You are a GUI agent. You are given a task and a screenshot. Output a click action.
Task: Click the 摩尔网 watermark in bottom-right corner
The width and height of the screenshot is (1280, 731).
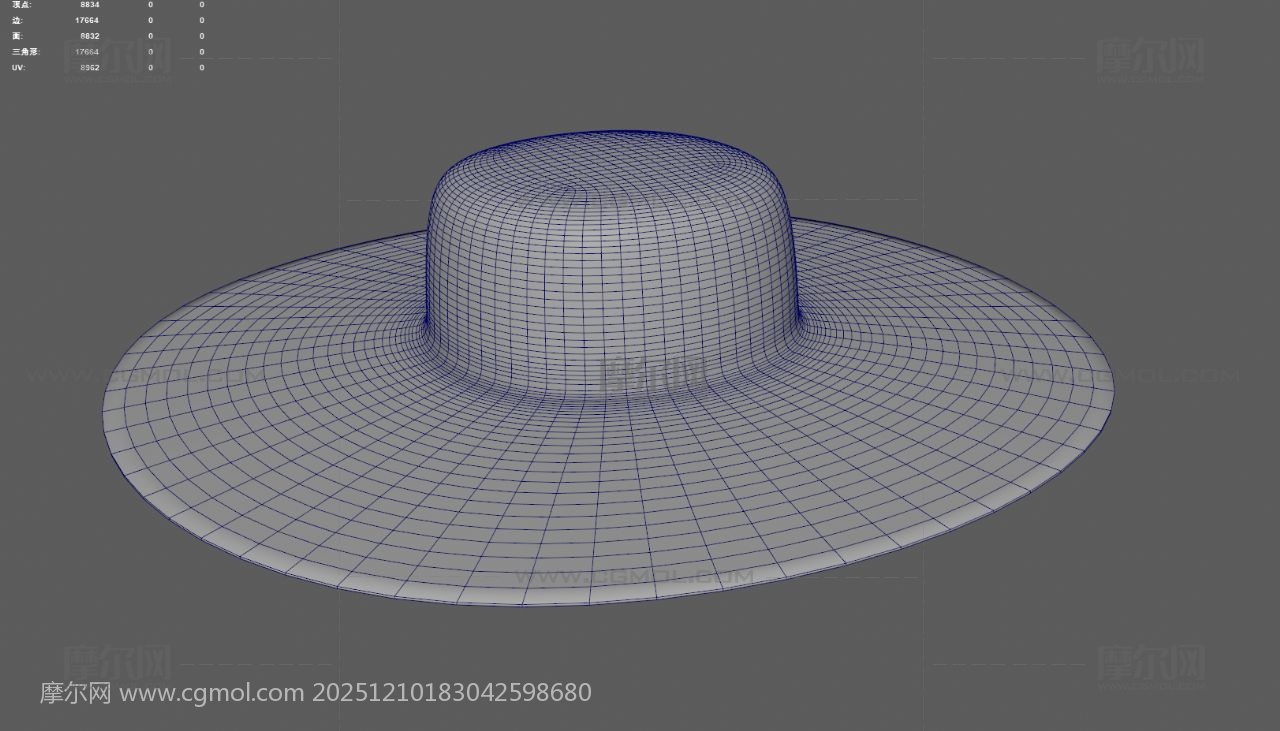[1150, 662]
